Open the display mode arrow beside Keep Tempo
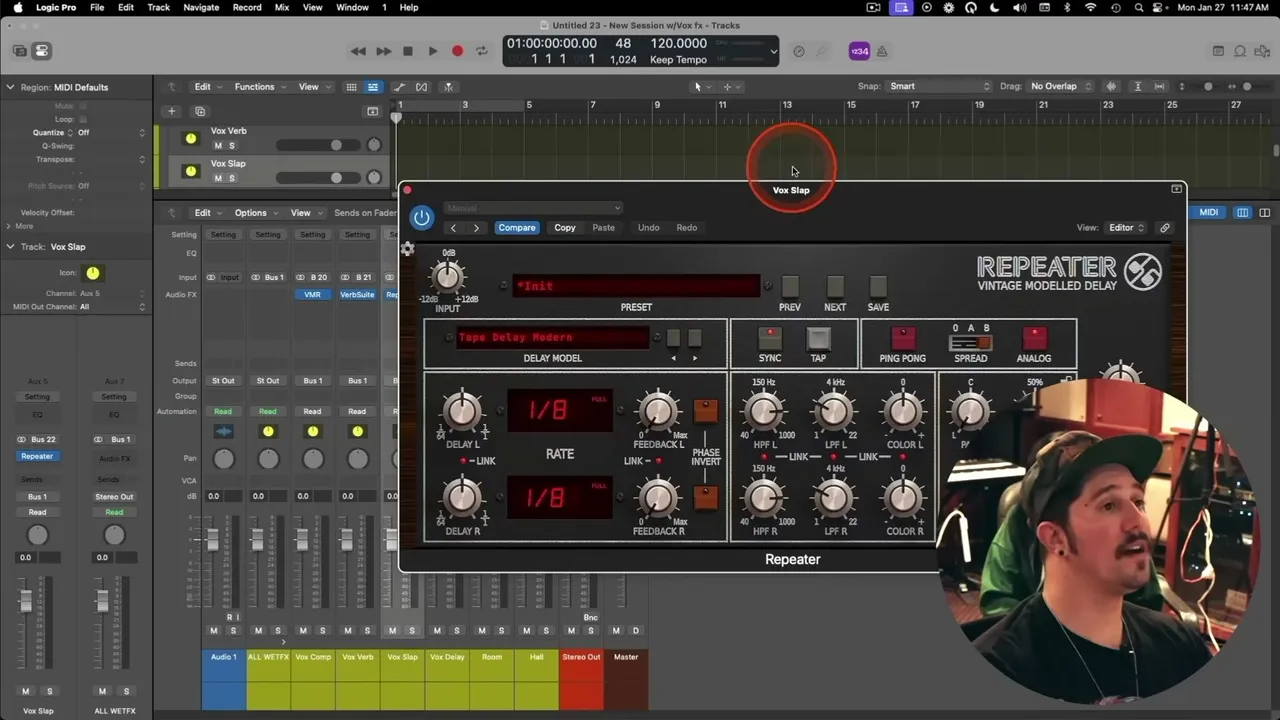The height and width of the screenshot is (720, 1280). (773, 51)
